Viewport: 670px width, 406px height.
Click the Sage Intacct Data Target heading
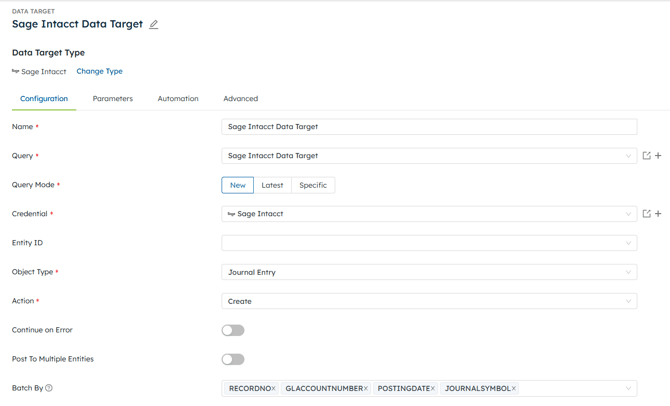77,24
